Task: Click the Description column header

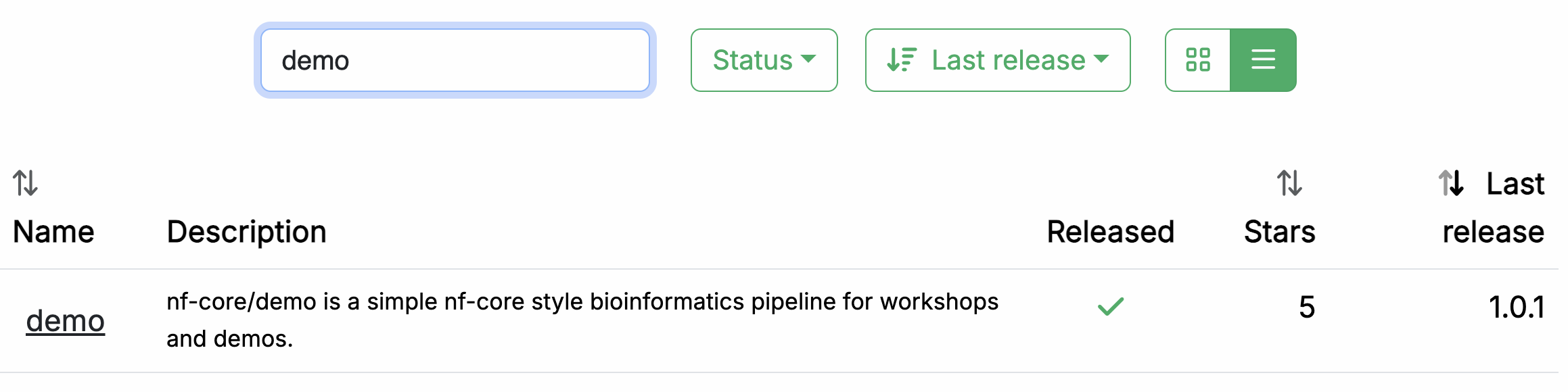Action: tap(246, 232)
